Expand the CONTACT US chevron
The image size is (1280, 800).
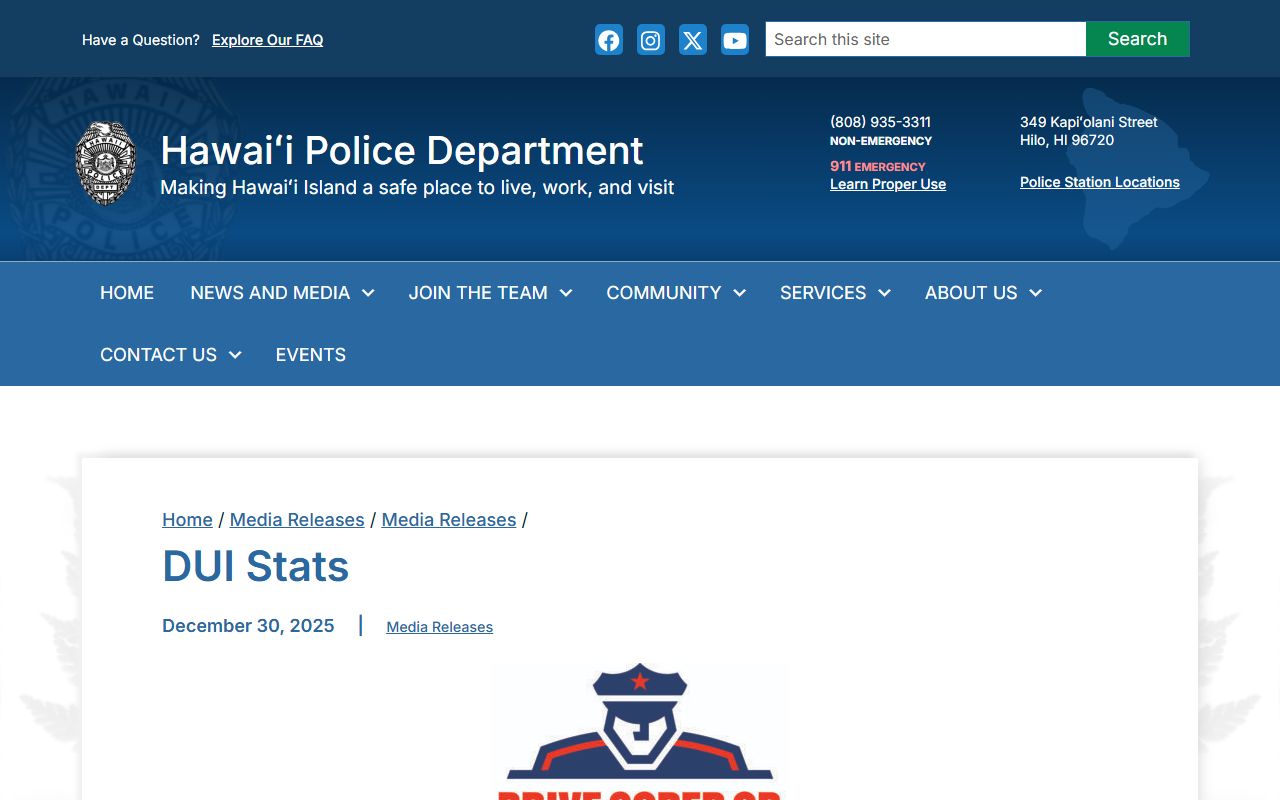pos(235,355)
